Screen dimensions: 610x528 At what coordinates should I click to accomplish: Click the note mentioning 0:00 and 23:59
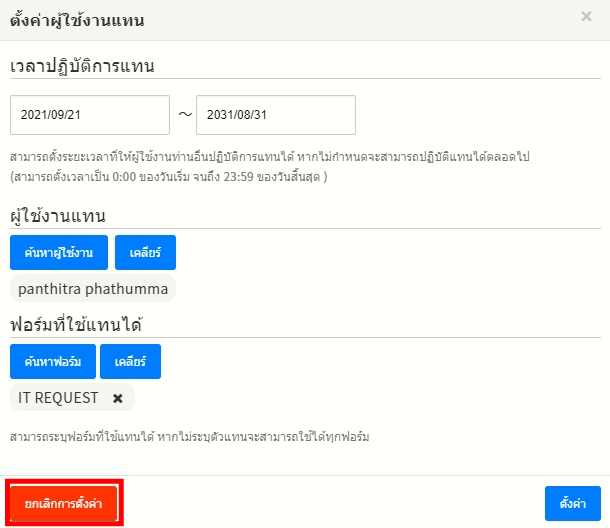coord(169,177)
